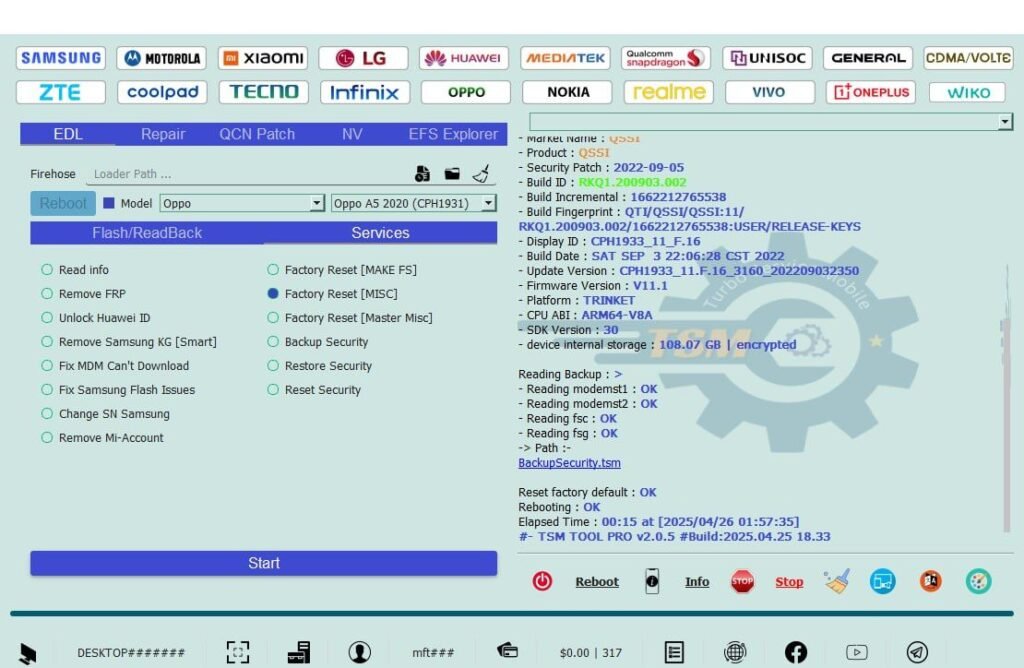Select Backup Security option
The image size is (1024, 668).
[x=317, y=342]
